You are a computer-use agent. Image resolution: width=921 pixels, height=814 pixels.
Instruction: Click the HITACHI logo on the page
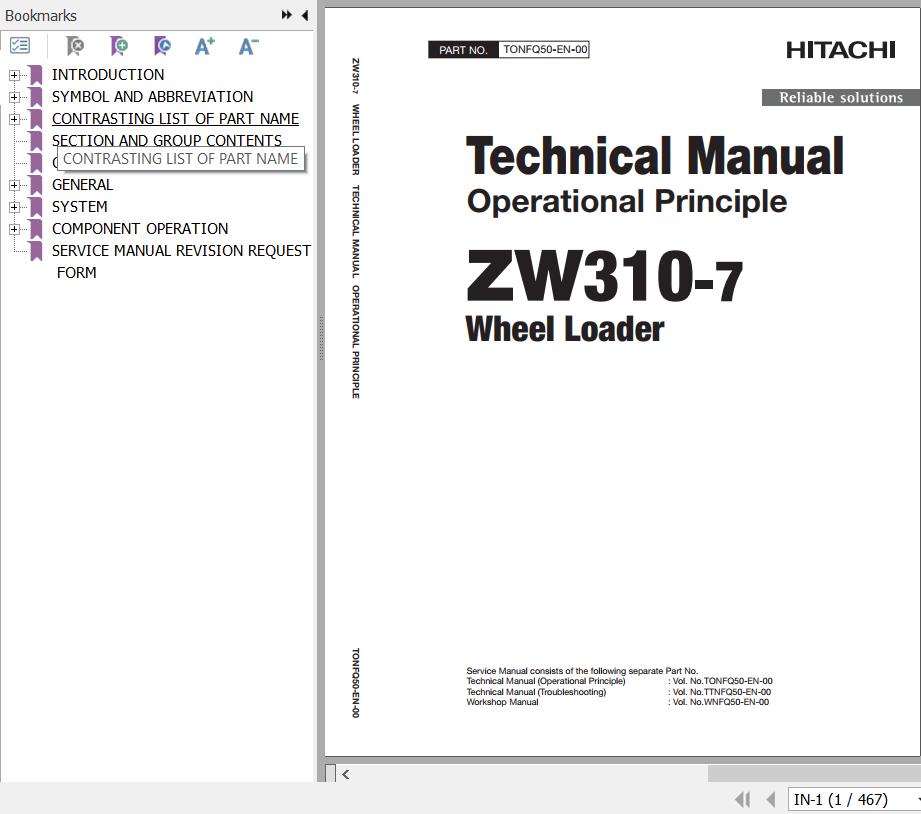(841, 50)
